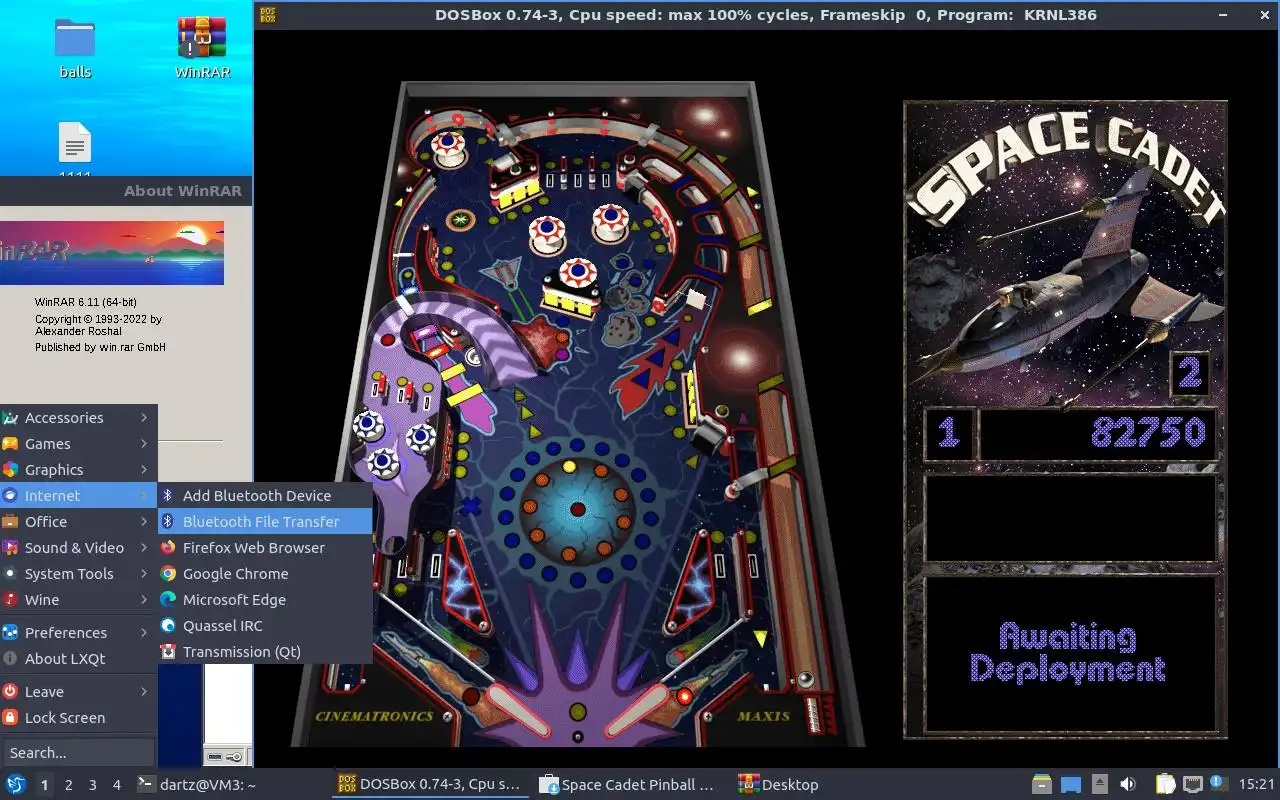Click the Office category icon
1280x800 pixels.
[x=10, y=522]
